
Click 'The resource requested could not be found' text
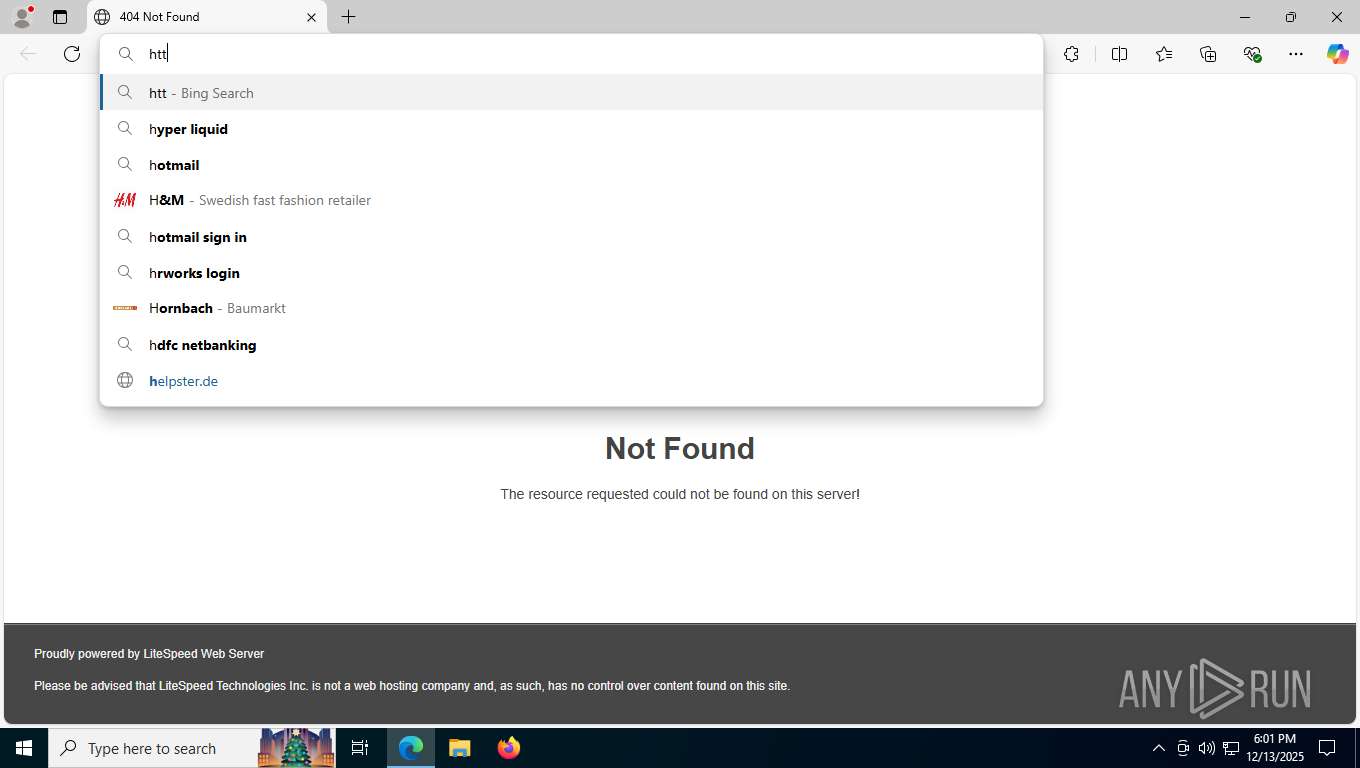click(680, 494)
